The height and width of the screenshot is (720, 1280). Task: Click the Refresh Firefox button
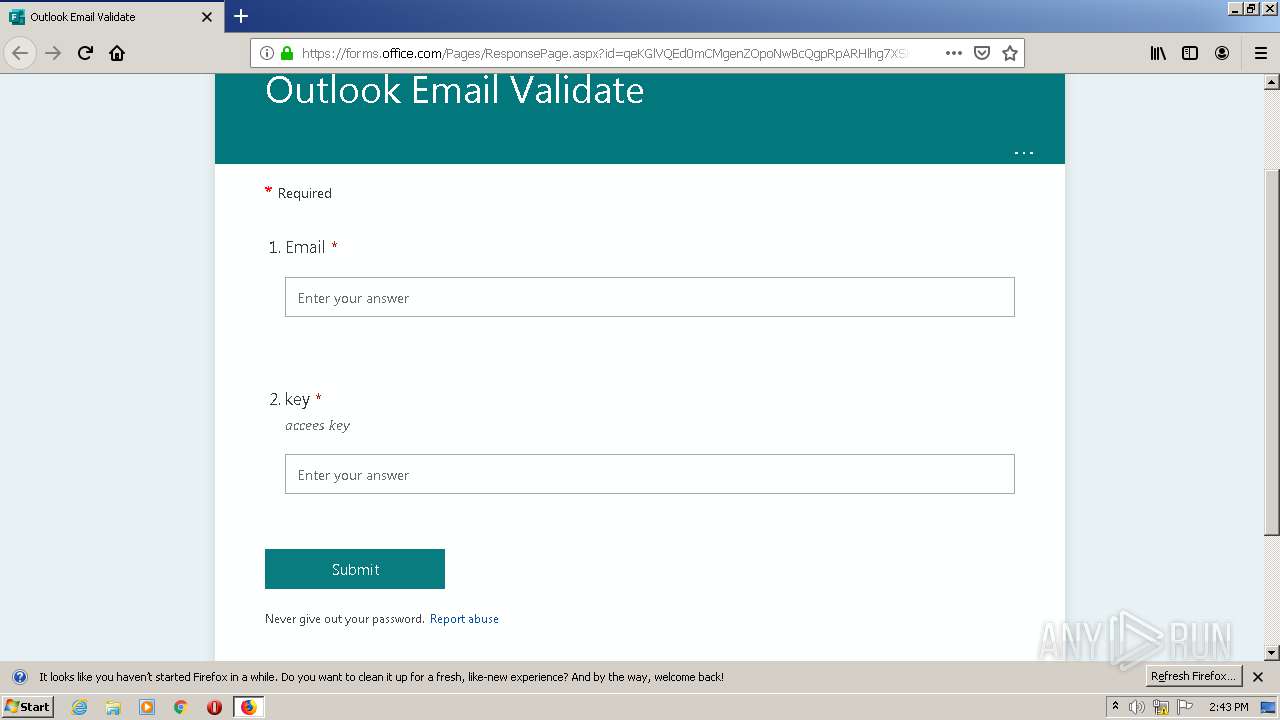click(1193, 676)
